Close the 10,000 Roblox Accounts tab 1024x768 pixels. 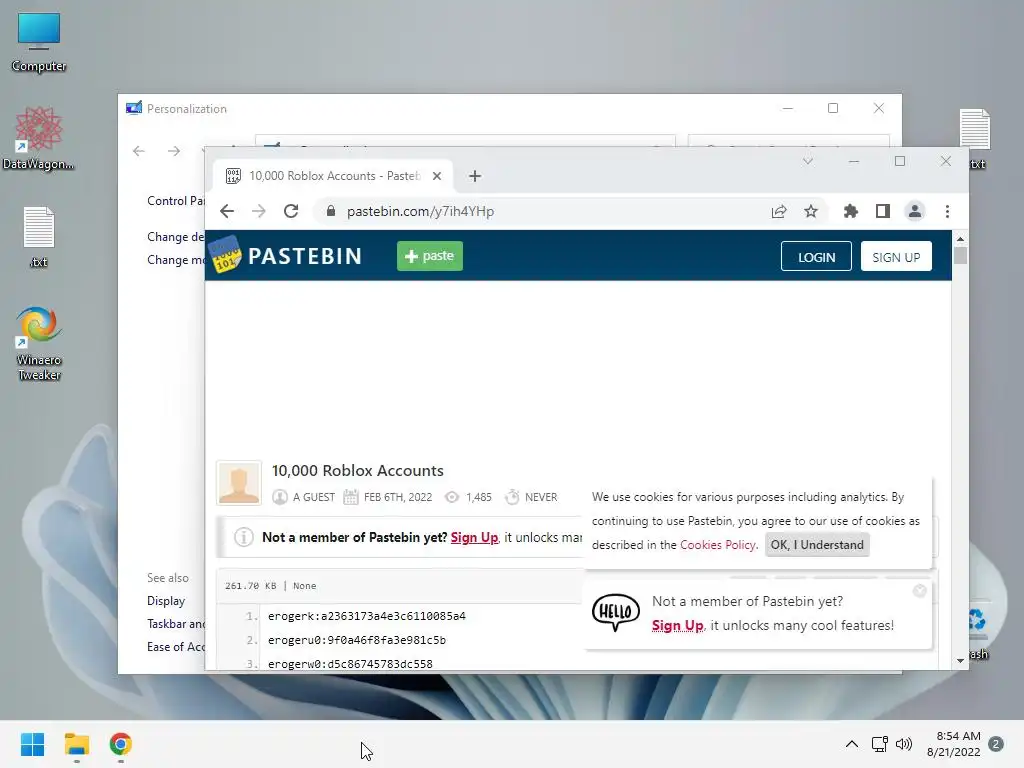(x=437, y=176)
